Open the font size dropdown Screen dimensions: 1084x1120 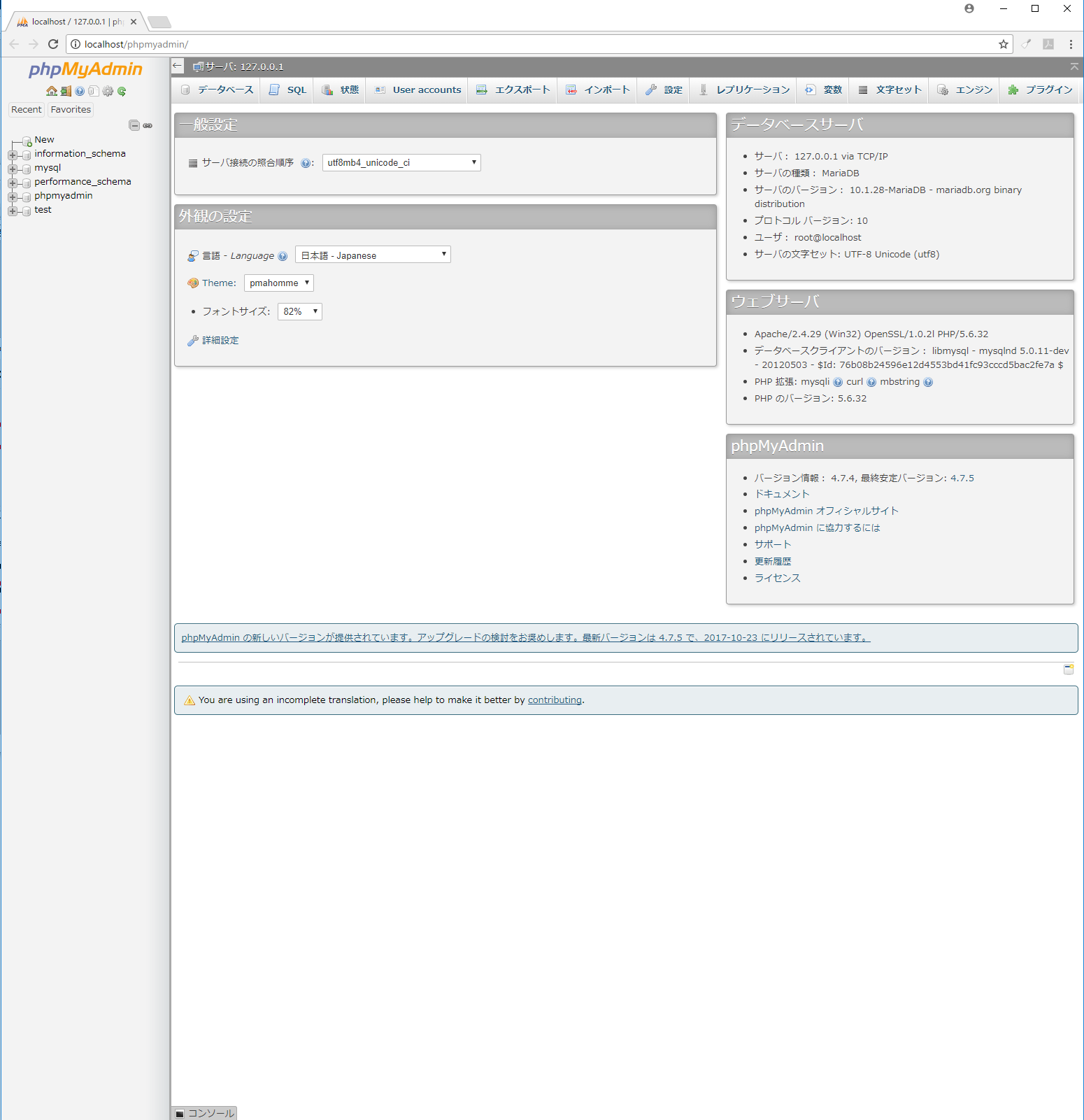pos(300,311)
